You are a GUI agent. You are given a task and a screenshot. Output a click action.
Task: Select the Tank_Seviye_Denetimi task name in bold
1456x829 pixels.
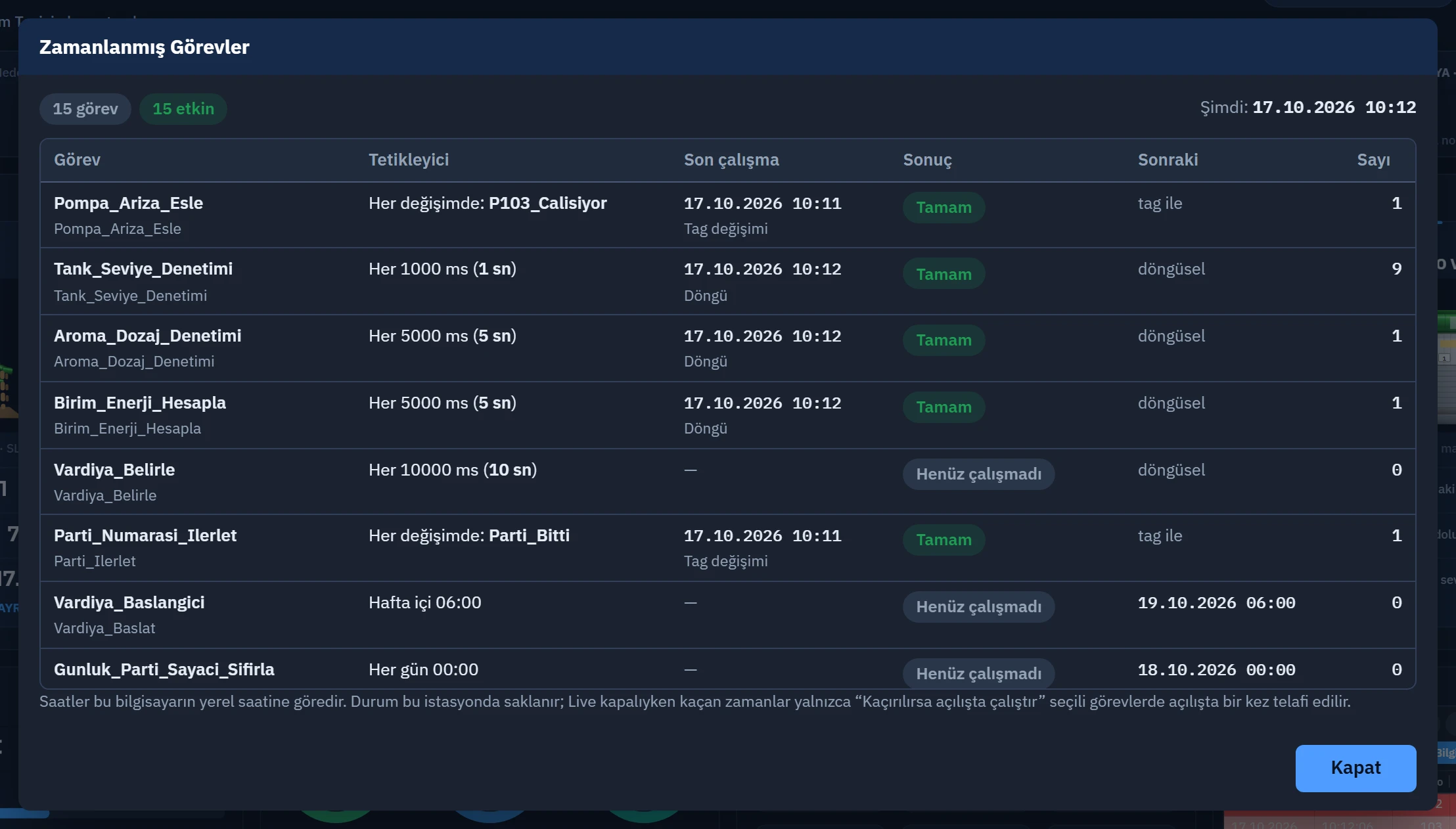(x=143, y=269)
